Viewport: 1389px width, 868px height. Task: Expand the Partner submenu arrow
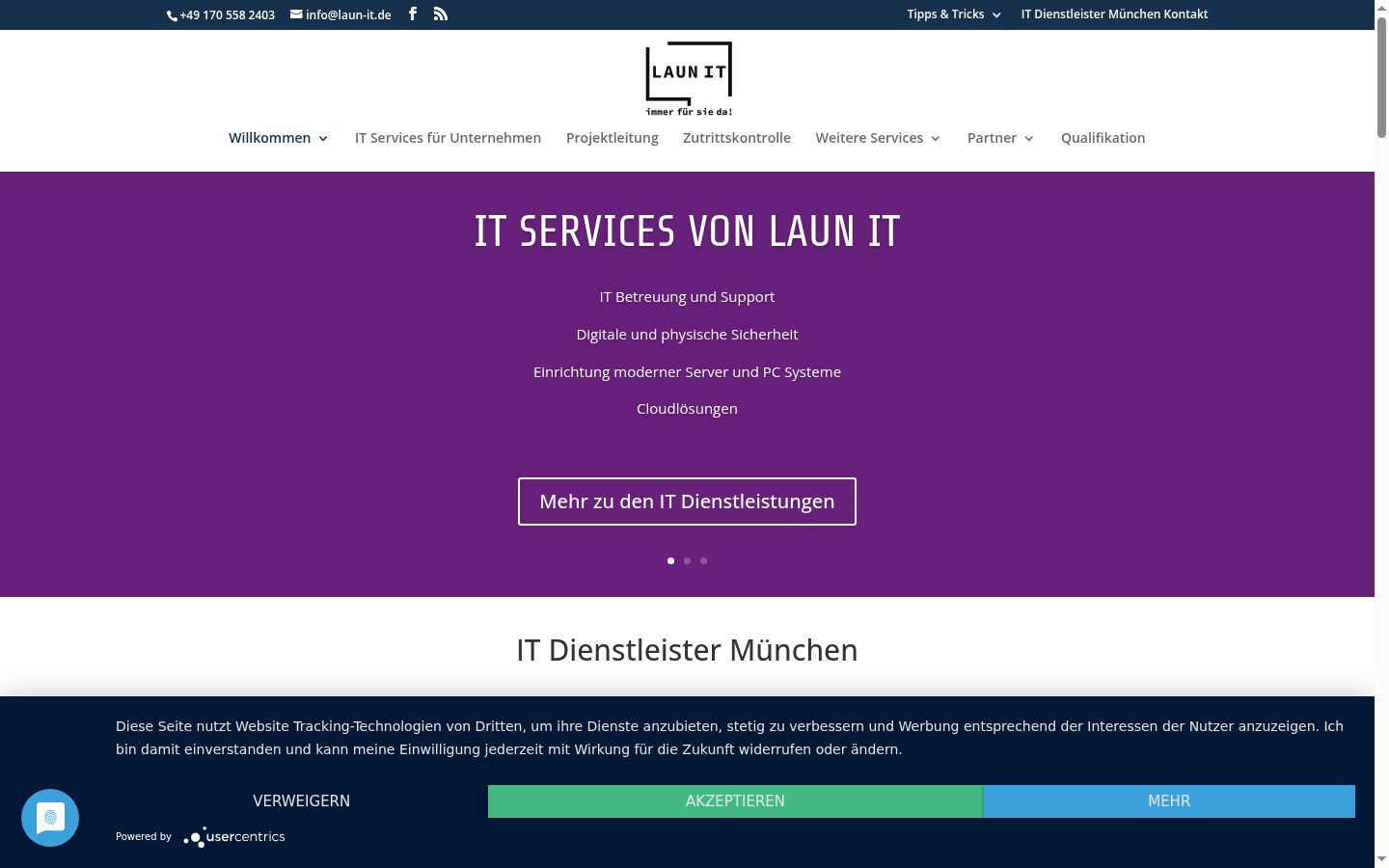pos(1029,139)
